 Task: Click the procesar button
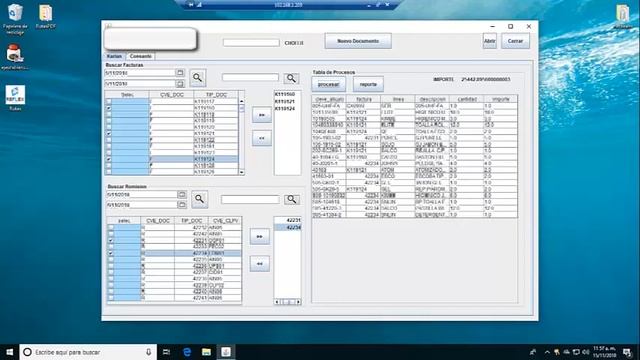pyautogui.click(x=329, y=84)
